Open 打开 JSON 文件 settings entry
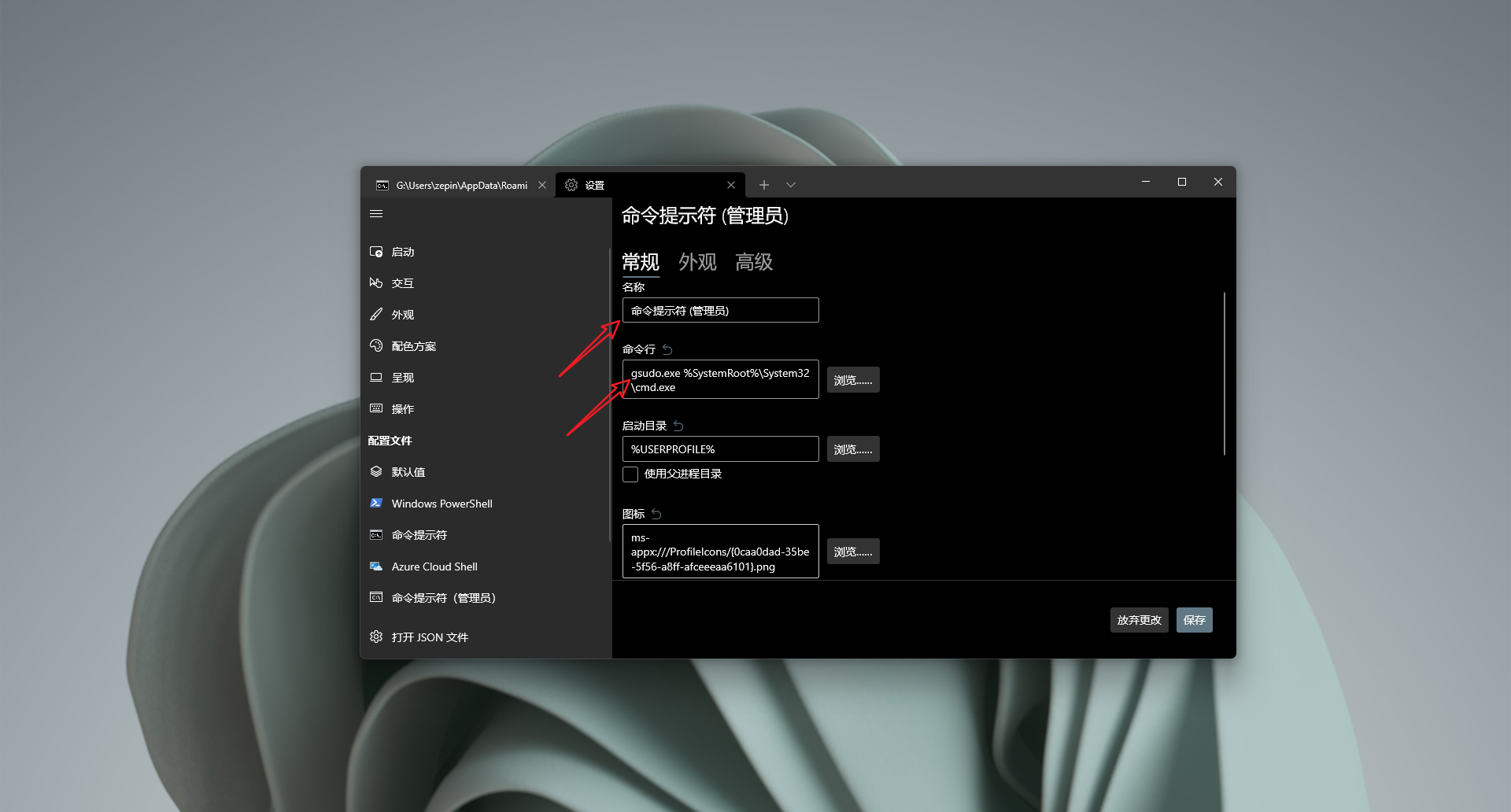1511x812 pixels. click(430, 637)
